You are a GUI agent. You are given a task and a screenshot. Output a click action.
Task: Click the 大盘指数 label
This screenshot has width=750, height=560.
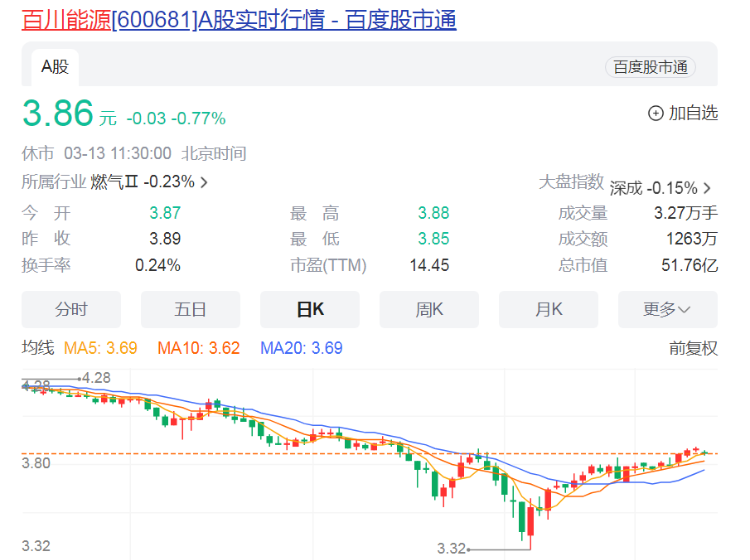571,182
